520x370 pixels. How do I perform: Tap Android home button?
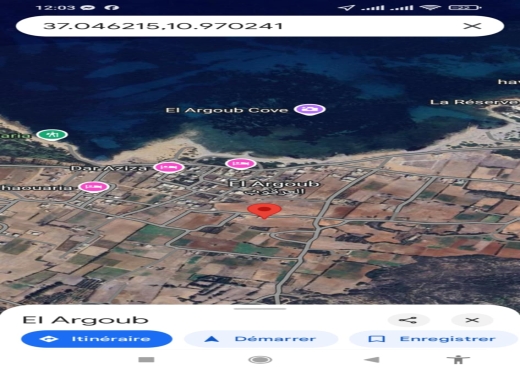click(x=260, y=359)
